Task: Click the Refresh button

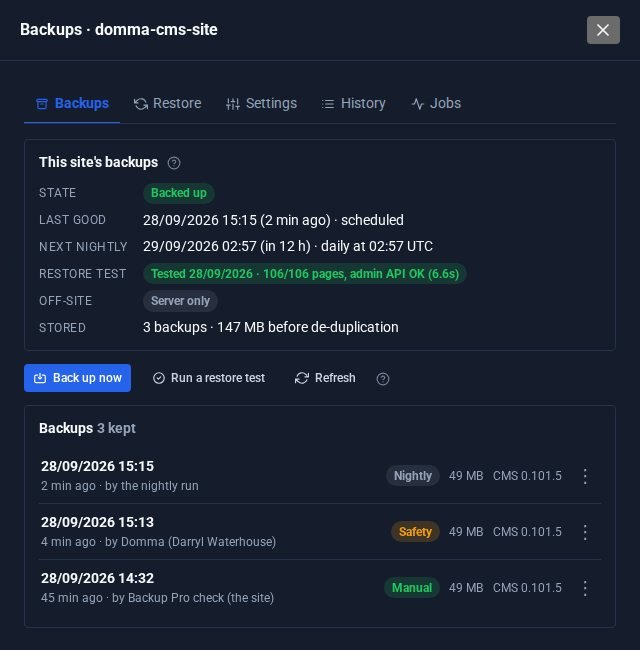Action: click(x=325, y=378)
